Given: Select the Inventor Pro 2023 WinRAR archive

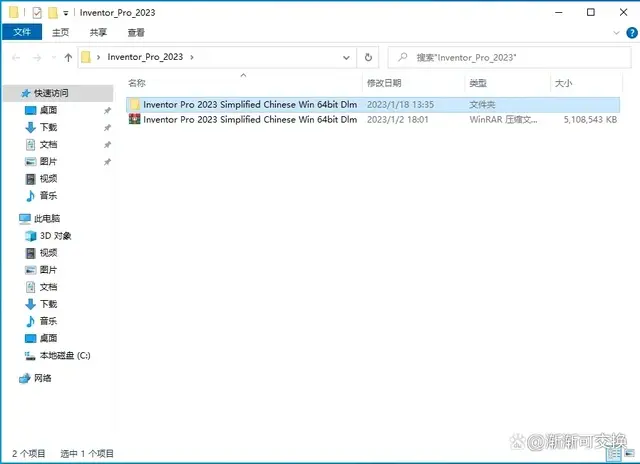Looking at the screenshot, I should pos(373,120).
